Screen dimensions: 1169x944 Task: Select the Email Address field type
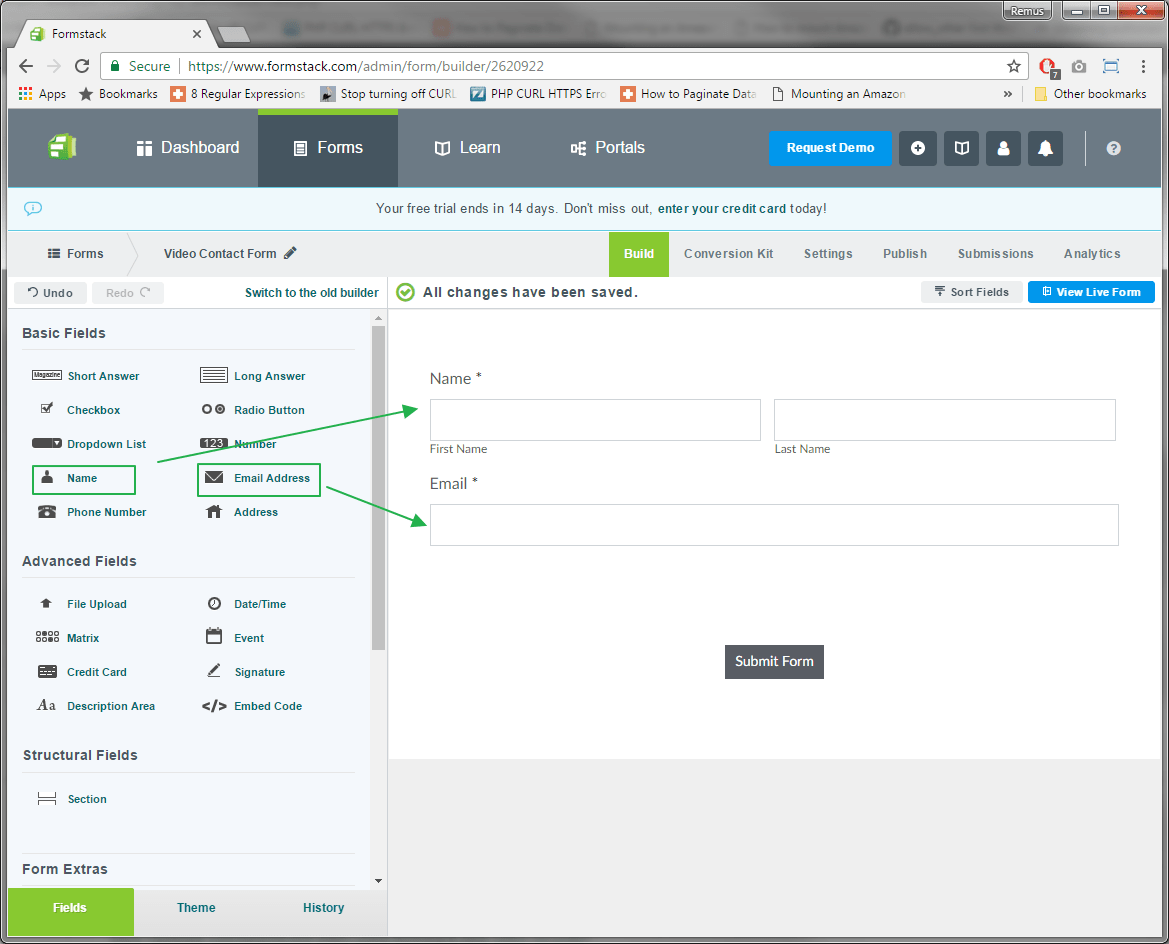(x=258, y=480)
